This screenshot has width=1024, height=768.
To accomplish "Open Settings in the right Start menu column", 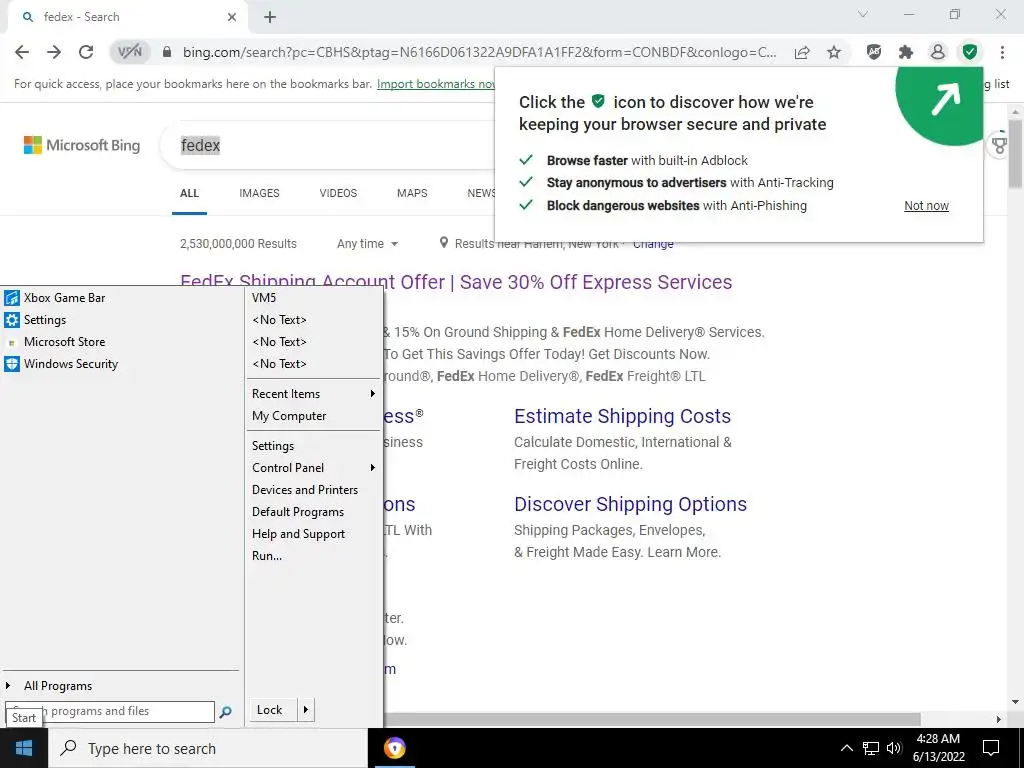I will point(313,446).
